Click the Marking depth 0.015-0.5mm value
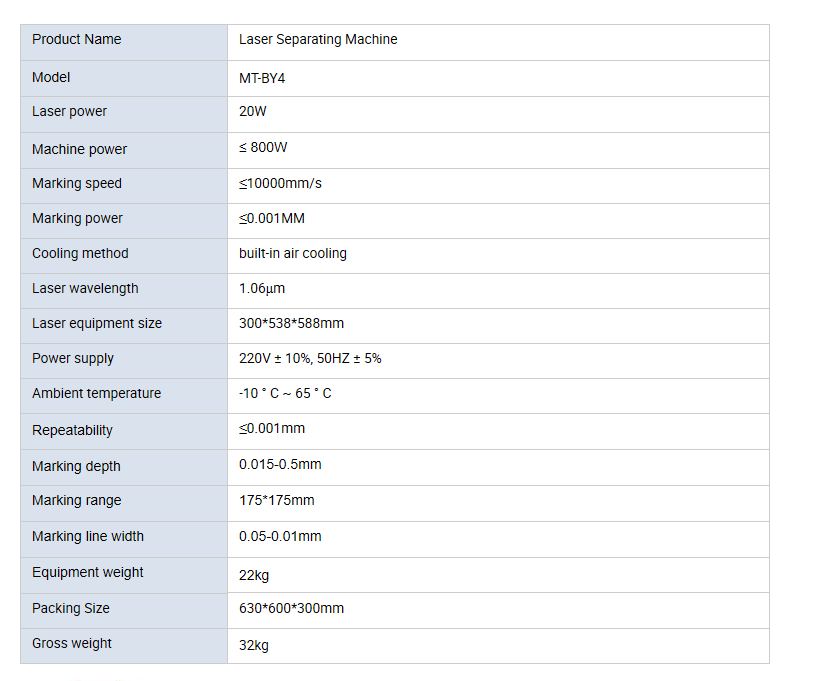This screenshot has width=817, height=681. pyautogui.click(x=280, y=465)
